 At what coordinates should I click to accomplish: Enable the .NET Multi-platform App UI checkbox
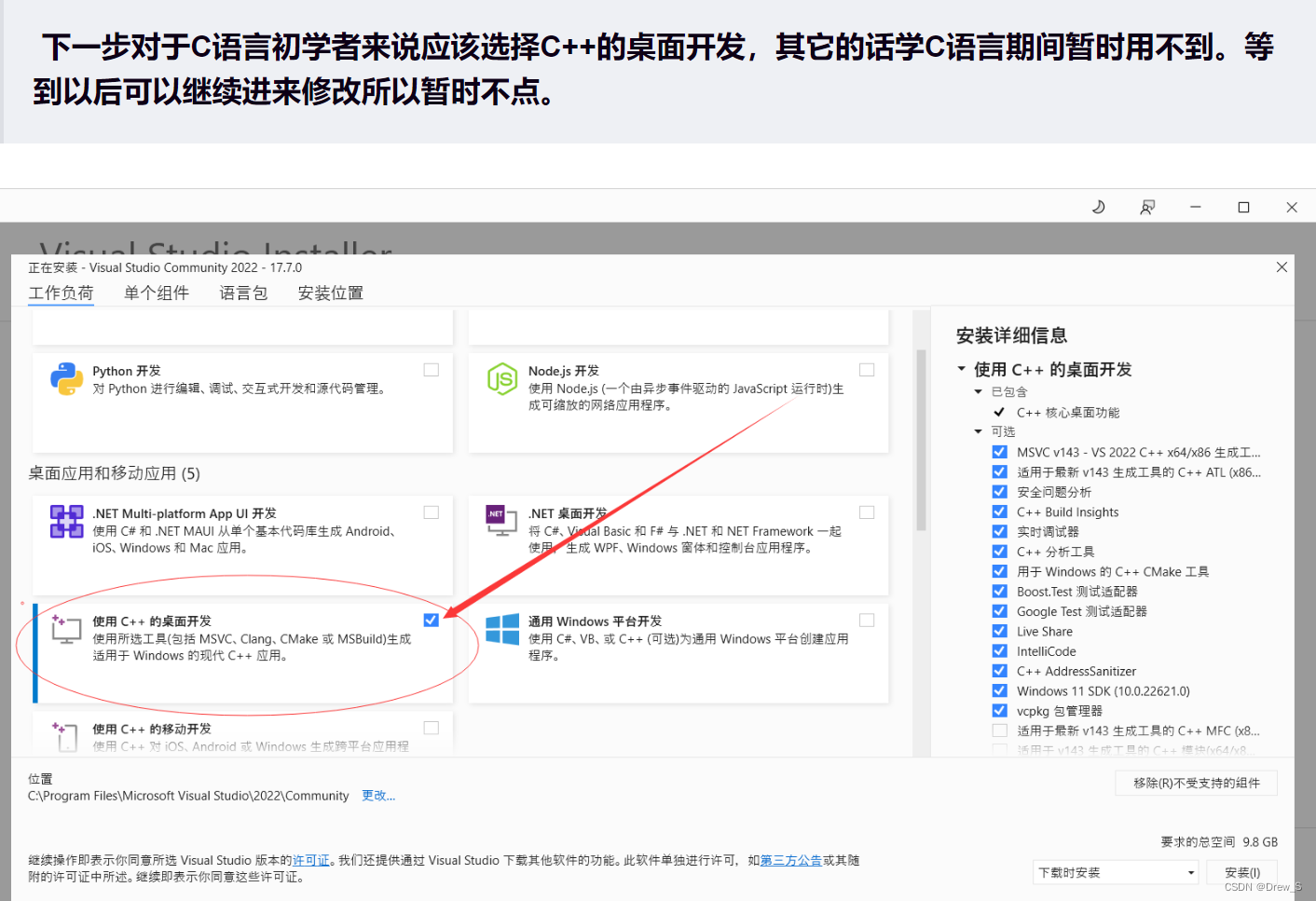tap(432, 512)
